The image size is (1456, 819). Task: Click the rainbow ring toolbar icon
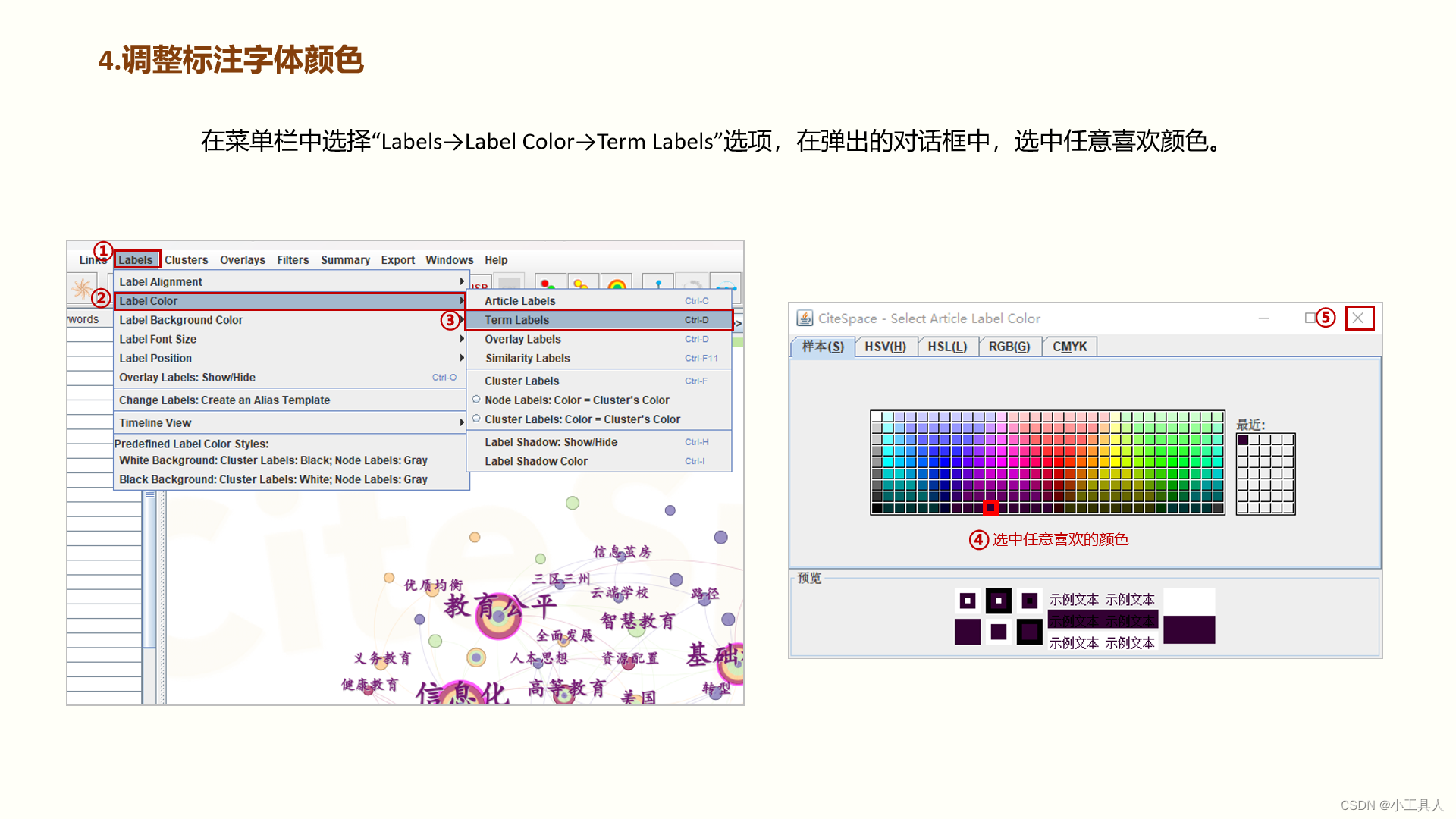(617, 285)
